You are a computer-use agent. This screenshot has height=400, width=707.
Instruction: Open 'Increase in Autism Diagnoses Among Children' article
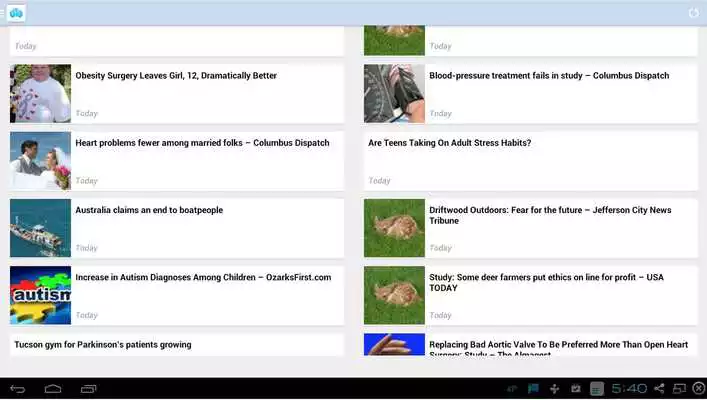[203, 277]
